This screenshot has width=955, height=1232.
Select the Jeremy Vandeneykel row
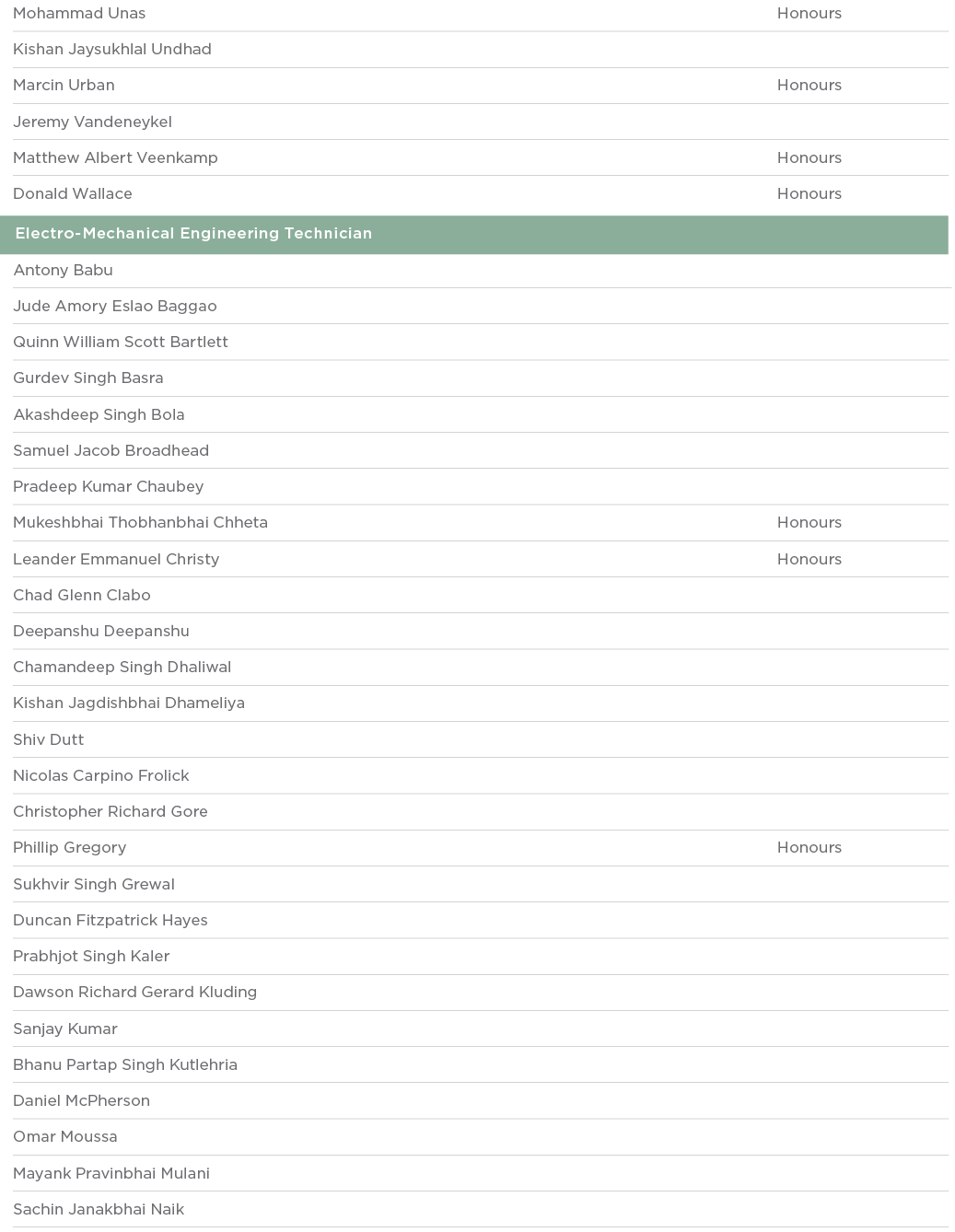(92, 122)
